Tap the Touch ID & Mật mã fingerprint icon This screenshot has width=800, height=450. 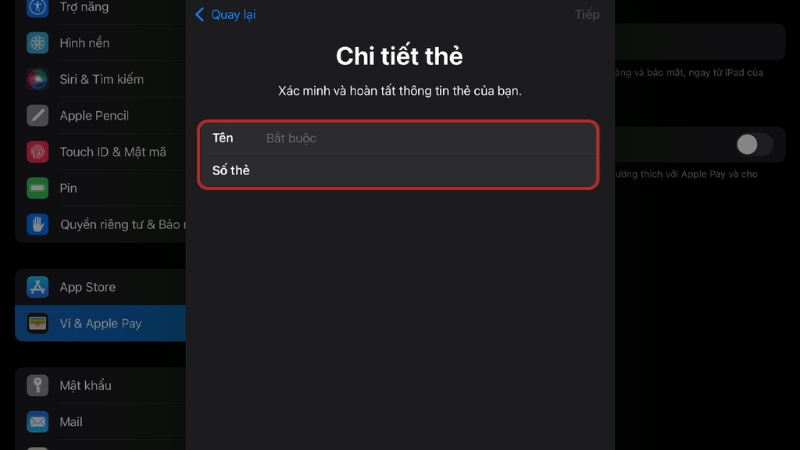(x=37, y=152)
